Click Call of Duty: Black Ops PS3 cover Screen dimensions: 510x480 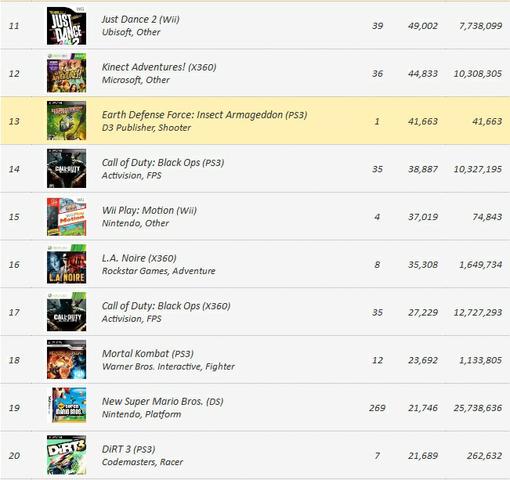66,168
